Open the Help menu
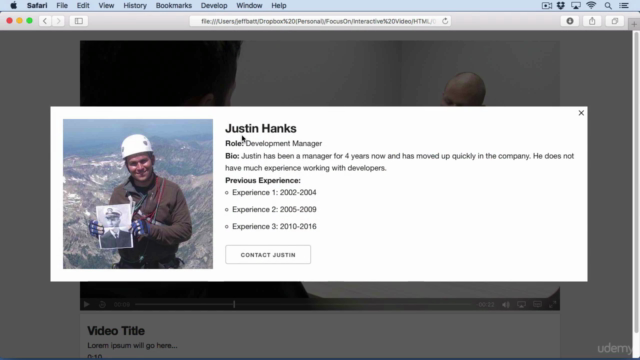The image size is (640, 360). coord(279,5)
